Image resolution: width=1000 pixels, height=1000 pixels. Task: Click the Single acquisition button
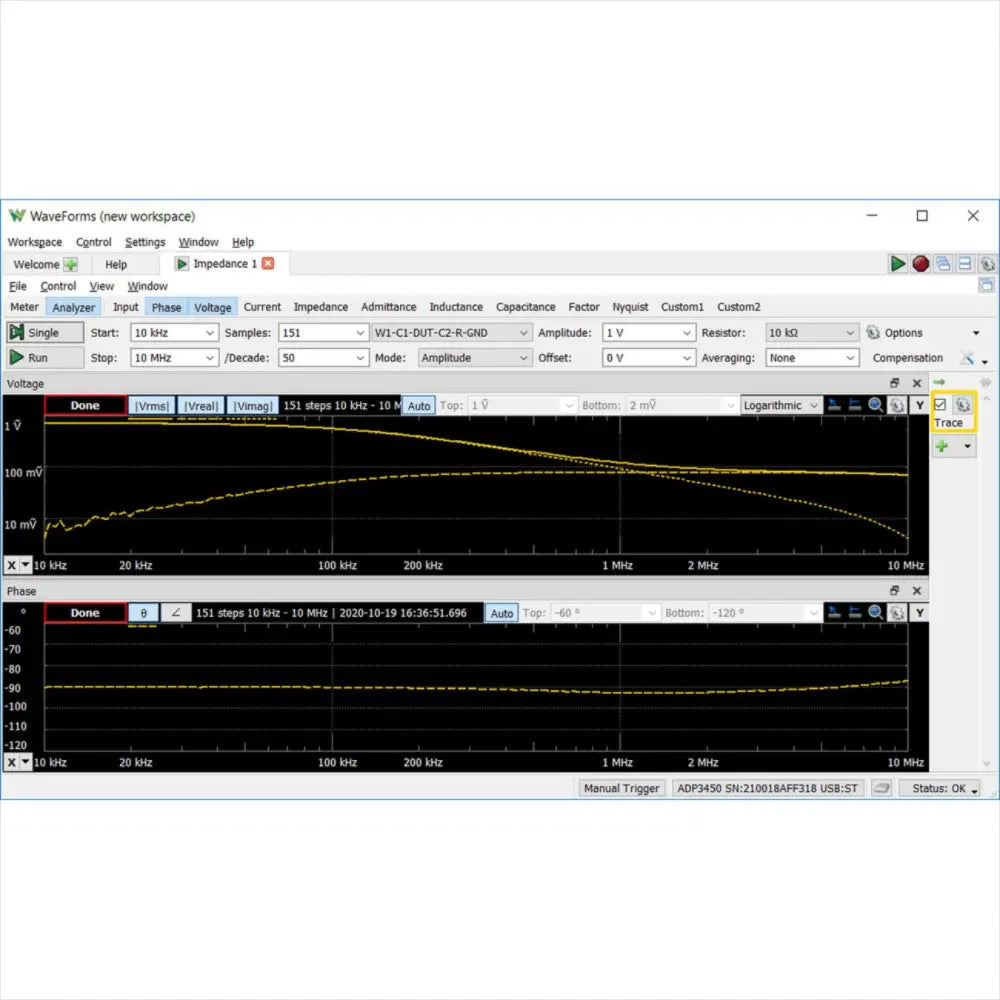coord(44,333)
